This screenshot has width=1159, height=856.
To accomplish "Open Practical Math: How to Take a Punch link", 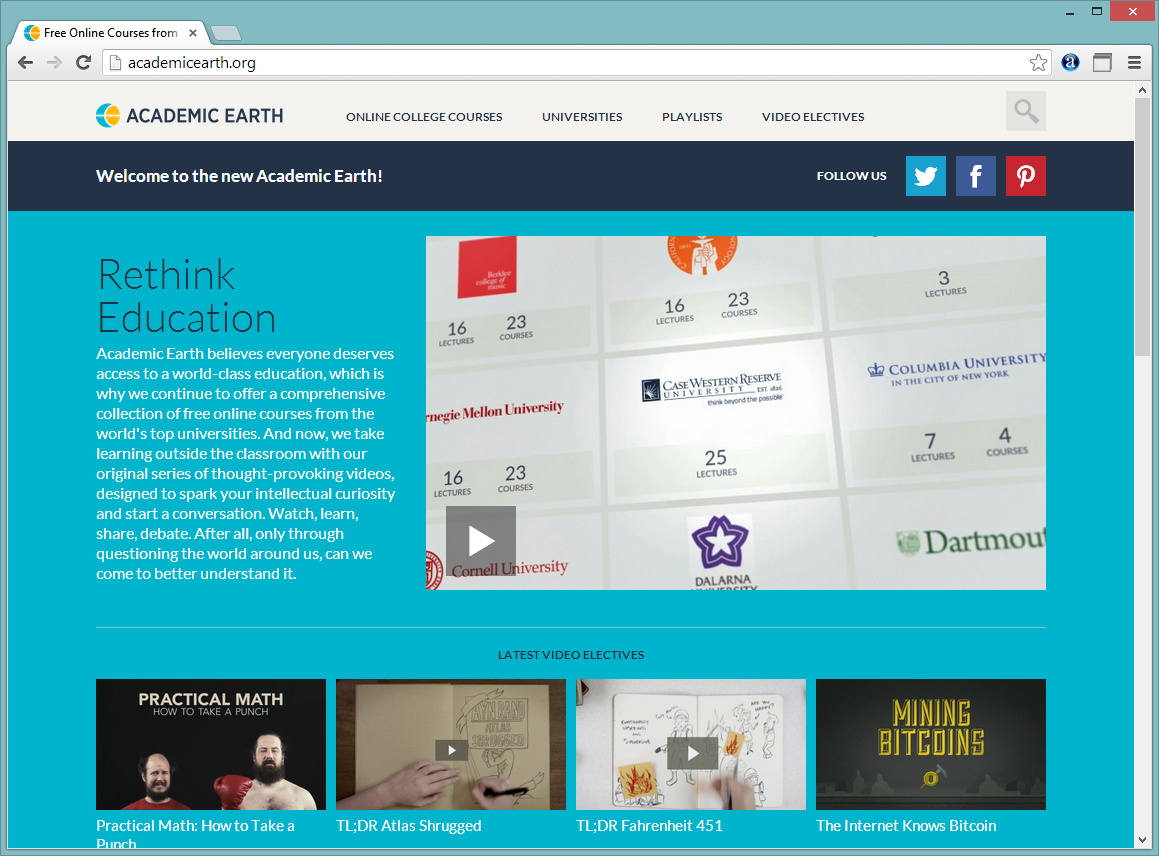I will tap(195, 834).
